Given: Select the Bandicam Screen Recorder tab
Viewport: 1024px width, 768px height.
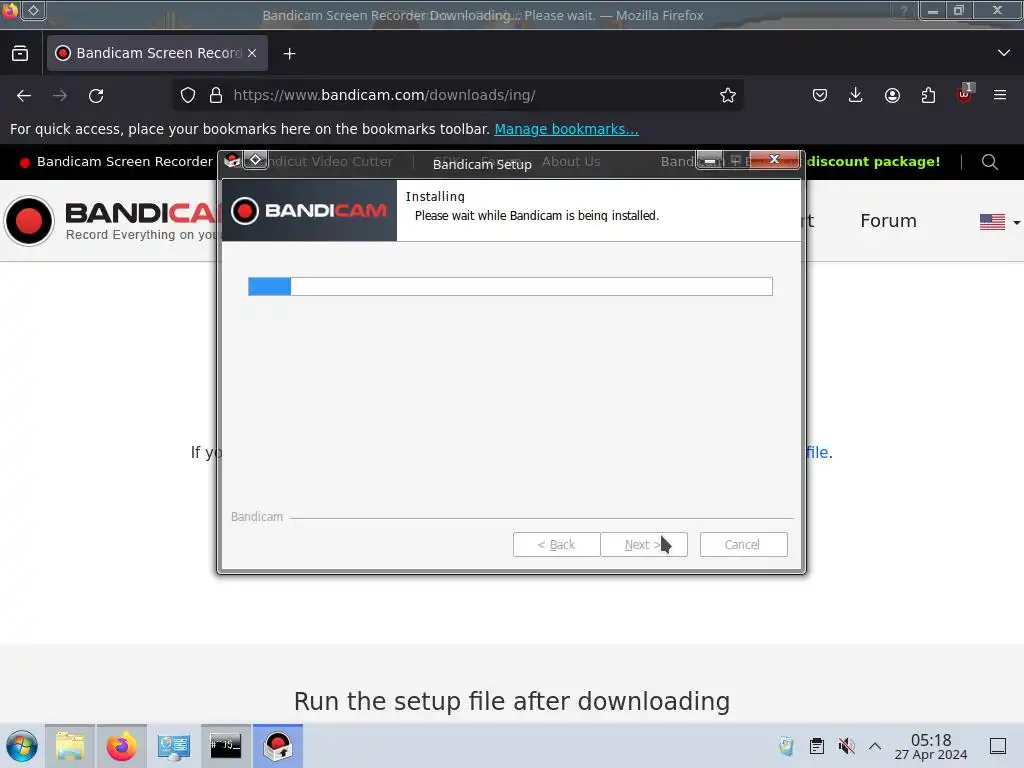Looking at the screenshot, I should (157, 53).
